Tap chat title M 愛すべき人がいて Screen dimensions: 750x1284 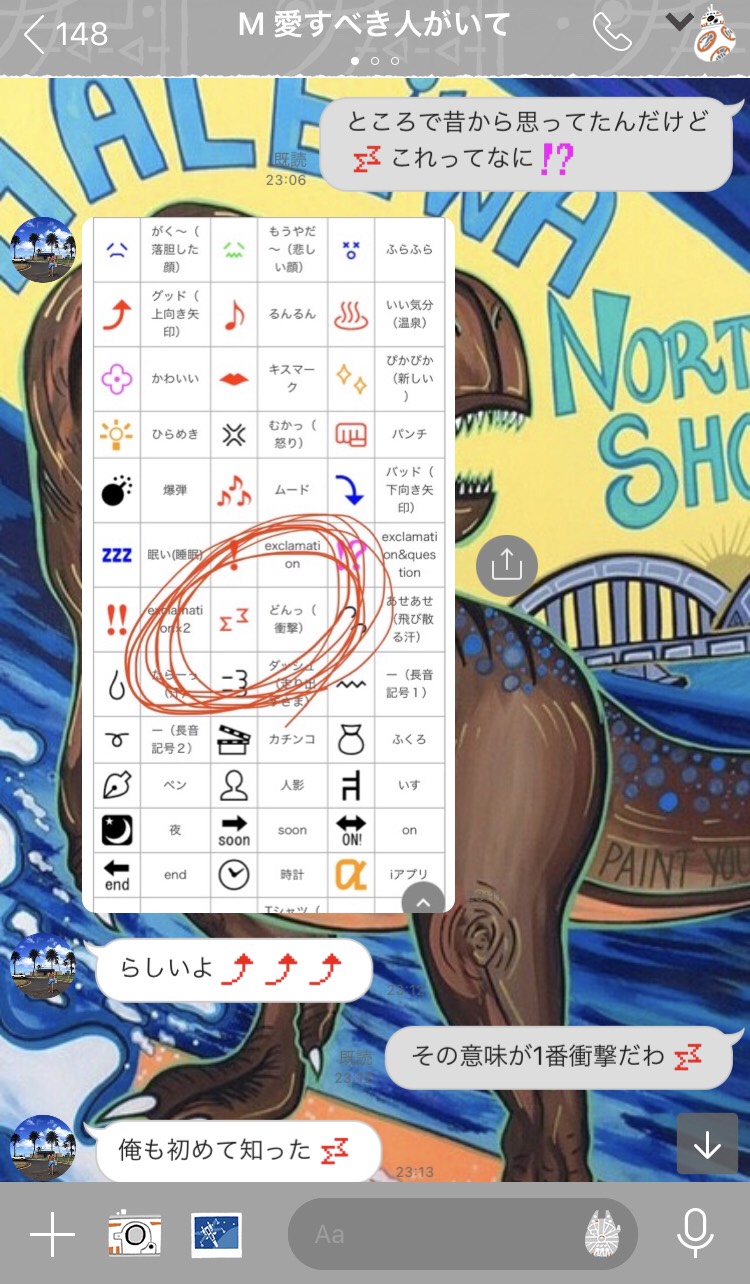[374, 25]
